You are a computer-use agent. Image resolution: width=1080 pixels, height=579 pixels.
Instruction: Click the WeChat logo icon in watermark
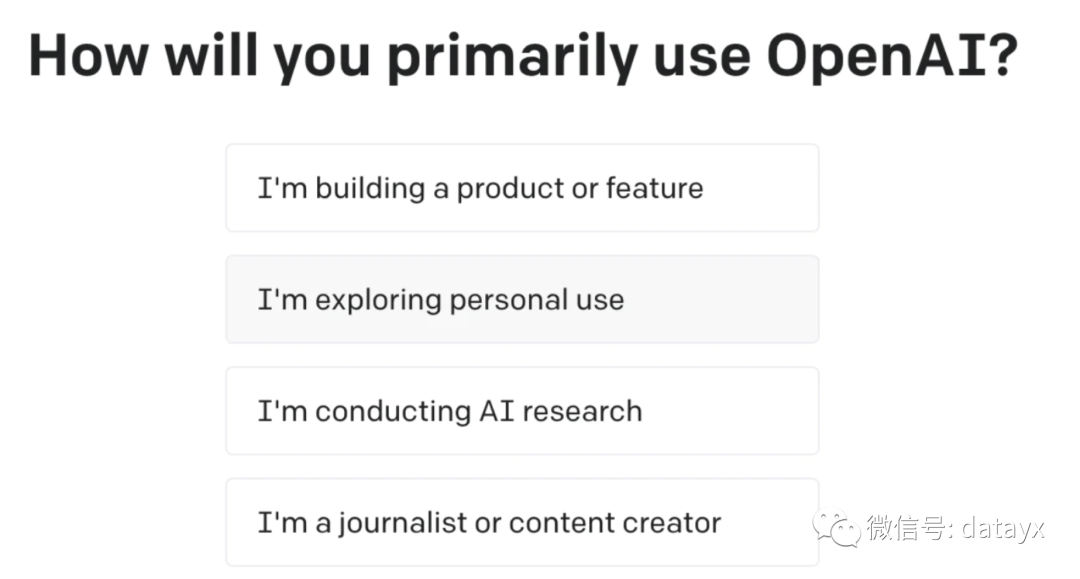(836, 528)
